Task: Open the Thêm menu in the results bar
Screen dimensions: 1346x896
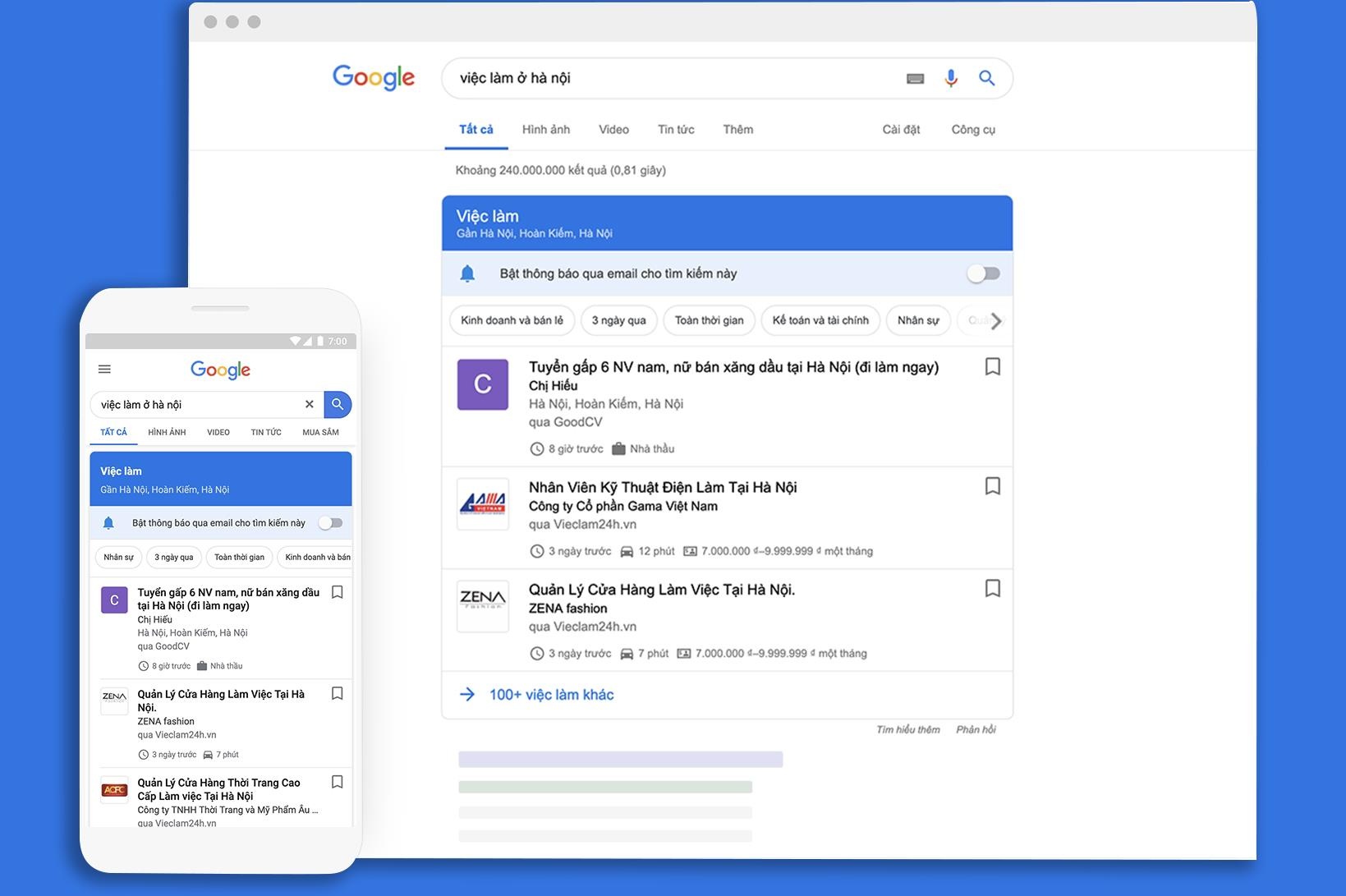Action: (737, 129)
